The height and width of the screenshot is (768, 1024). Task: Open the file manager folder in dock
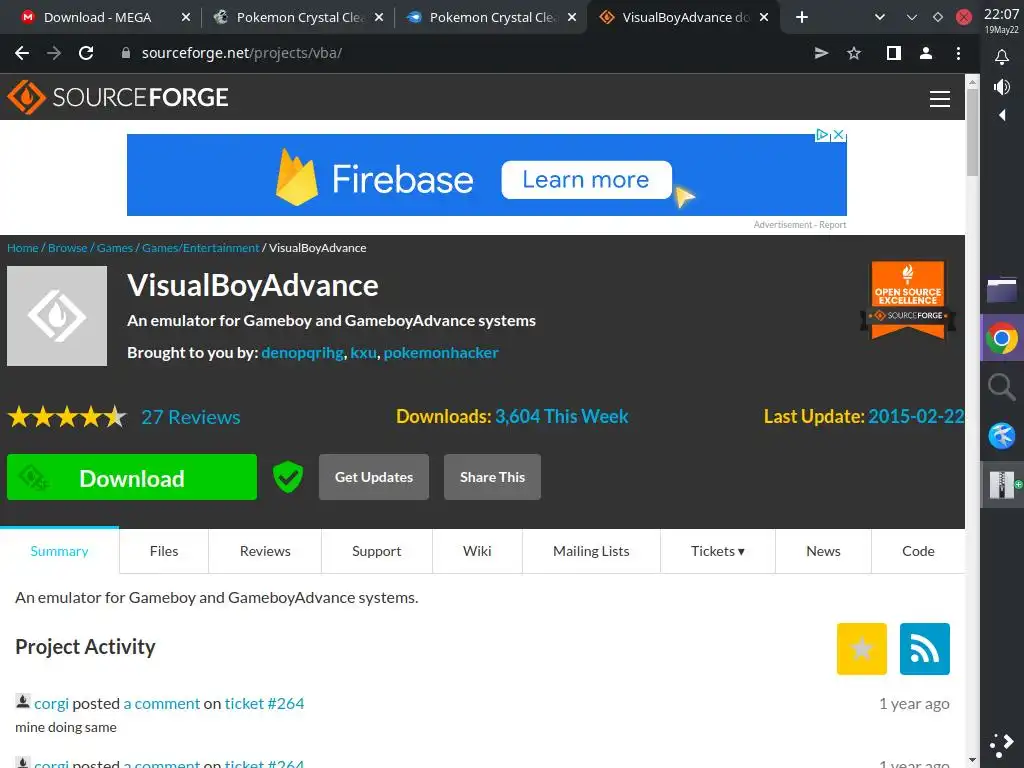1002,290
